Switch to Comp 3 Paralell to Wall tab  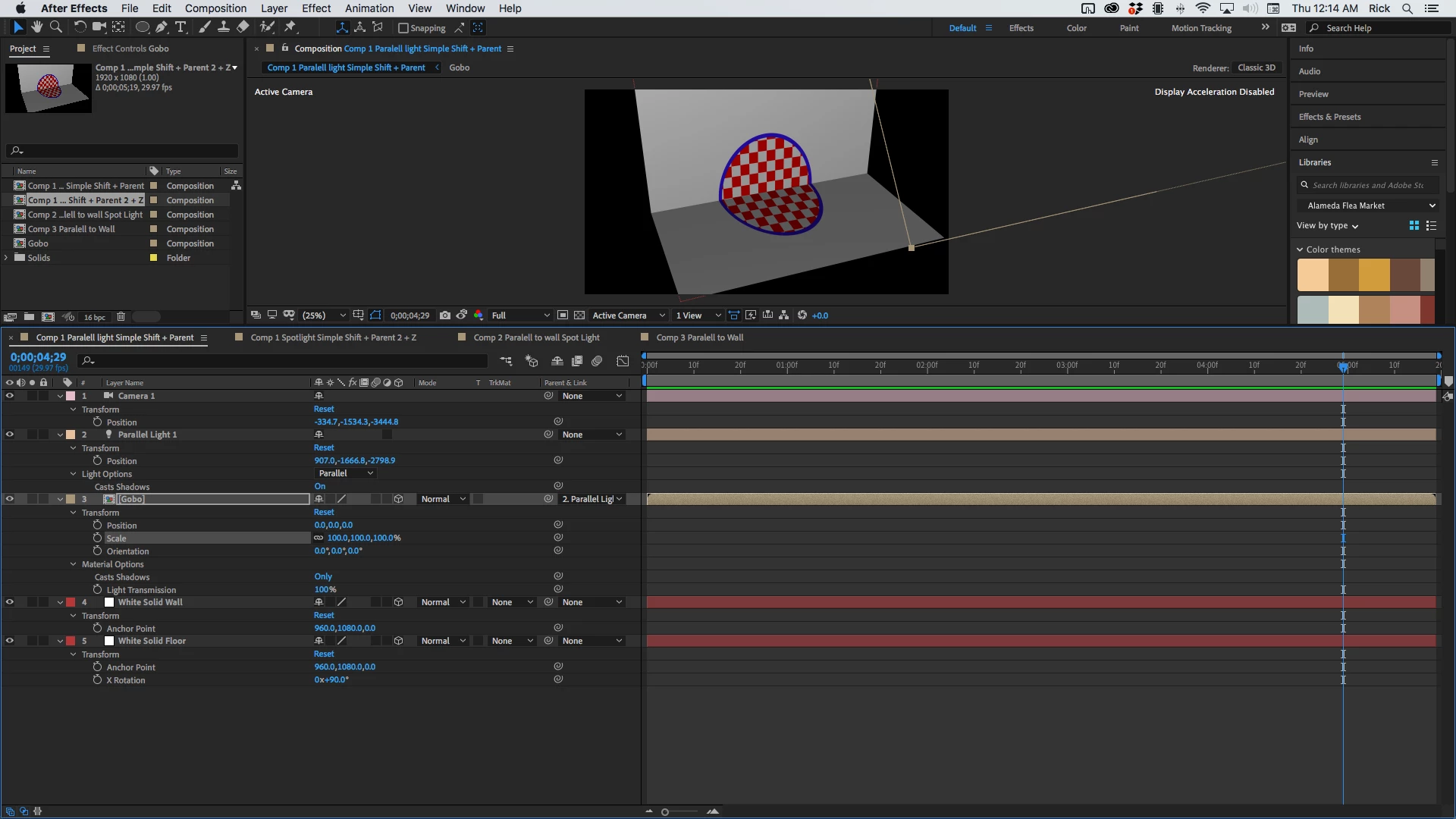699,337
